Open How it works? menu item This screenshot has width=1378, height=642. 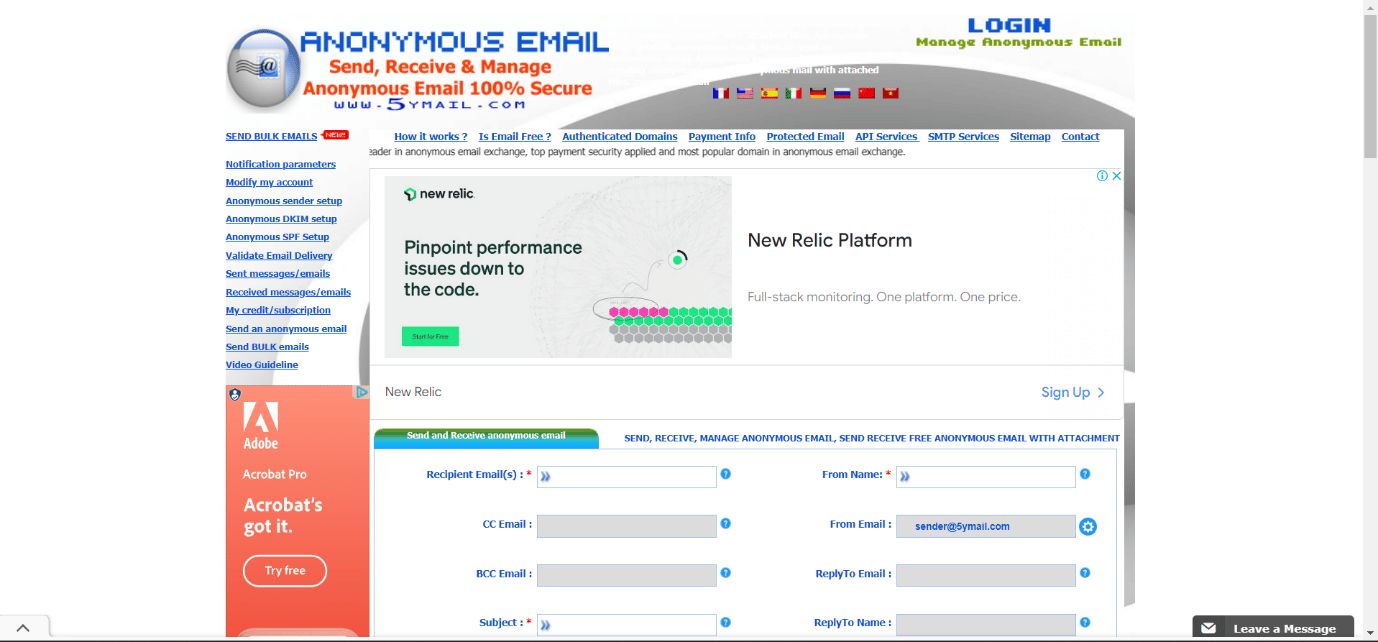pos(431,137)
